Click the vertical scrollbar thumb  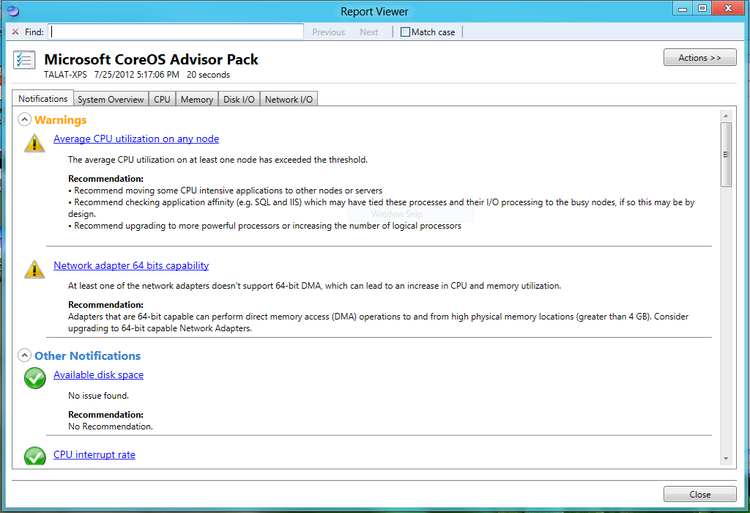pyautogui.click(x=726, y=154)
